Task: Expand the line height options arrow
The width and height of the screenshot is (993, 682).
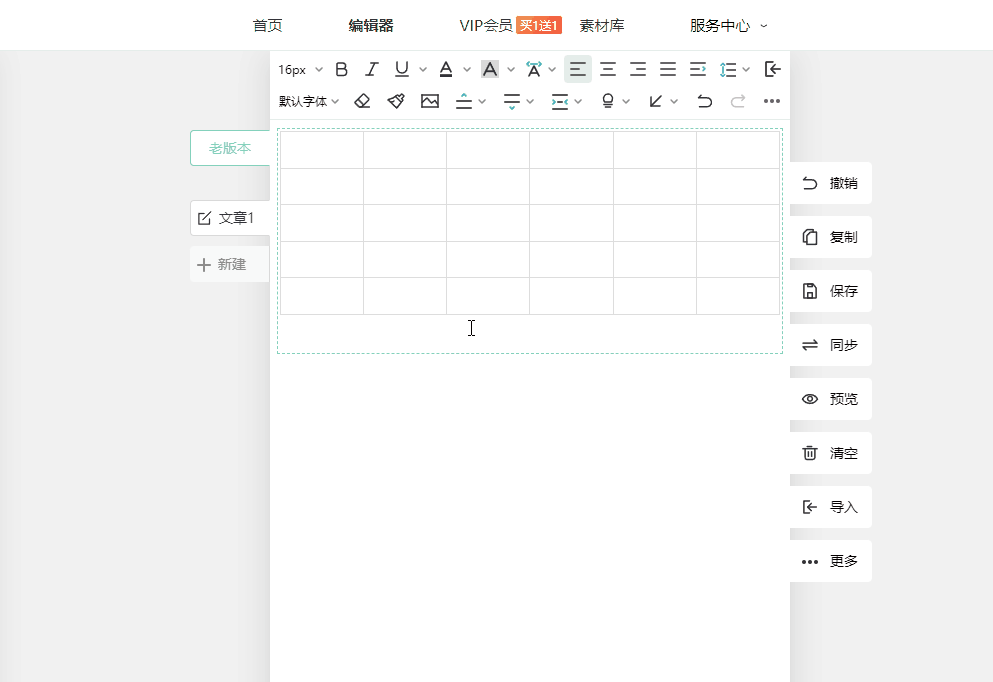Action: pos(746,70)
